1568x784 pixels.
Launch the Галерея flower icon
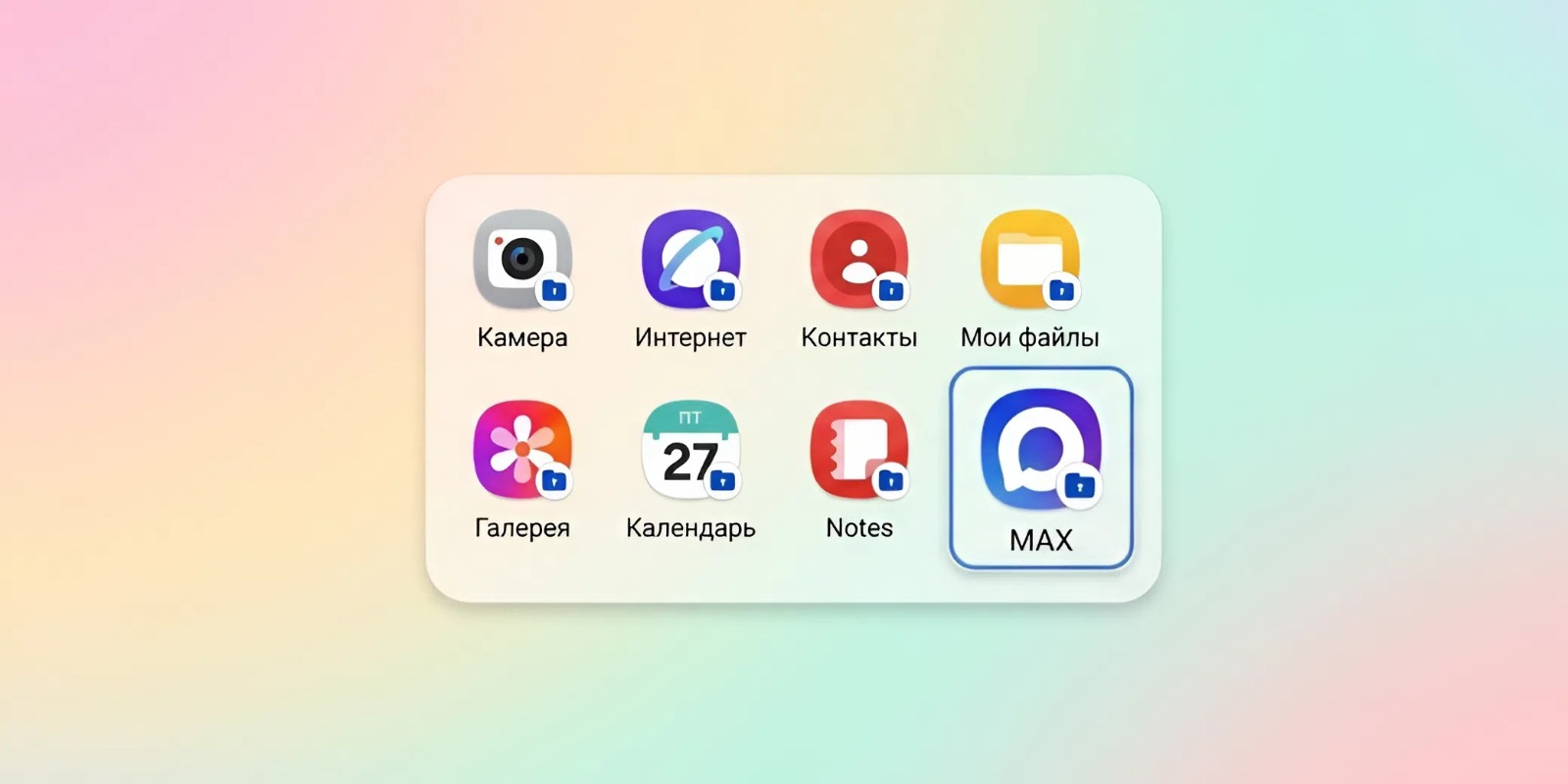(521, 449)
